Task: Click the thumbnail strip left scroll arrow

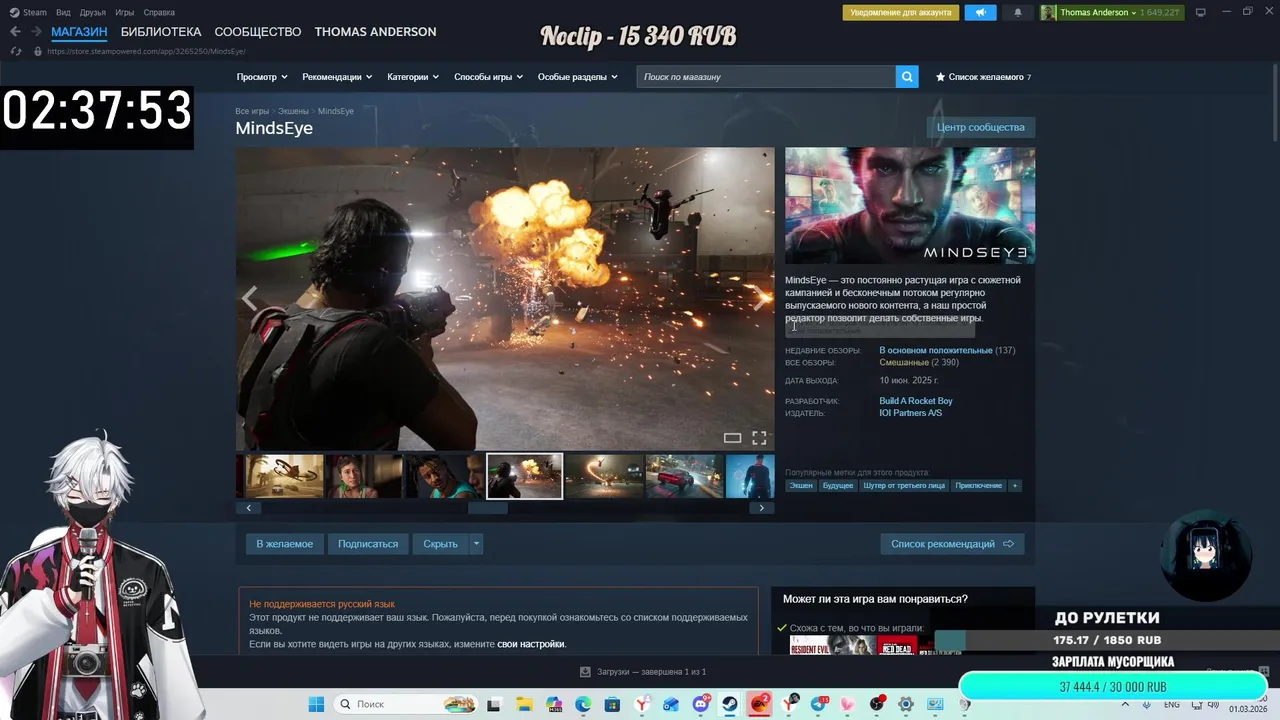Action: (x=248, y=508)
